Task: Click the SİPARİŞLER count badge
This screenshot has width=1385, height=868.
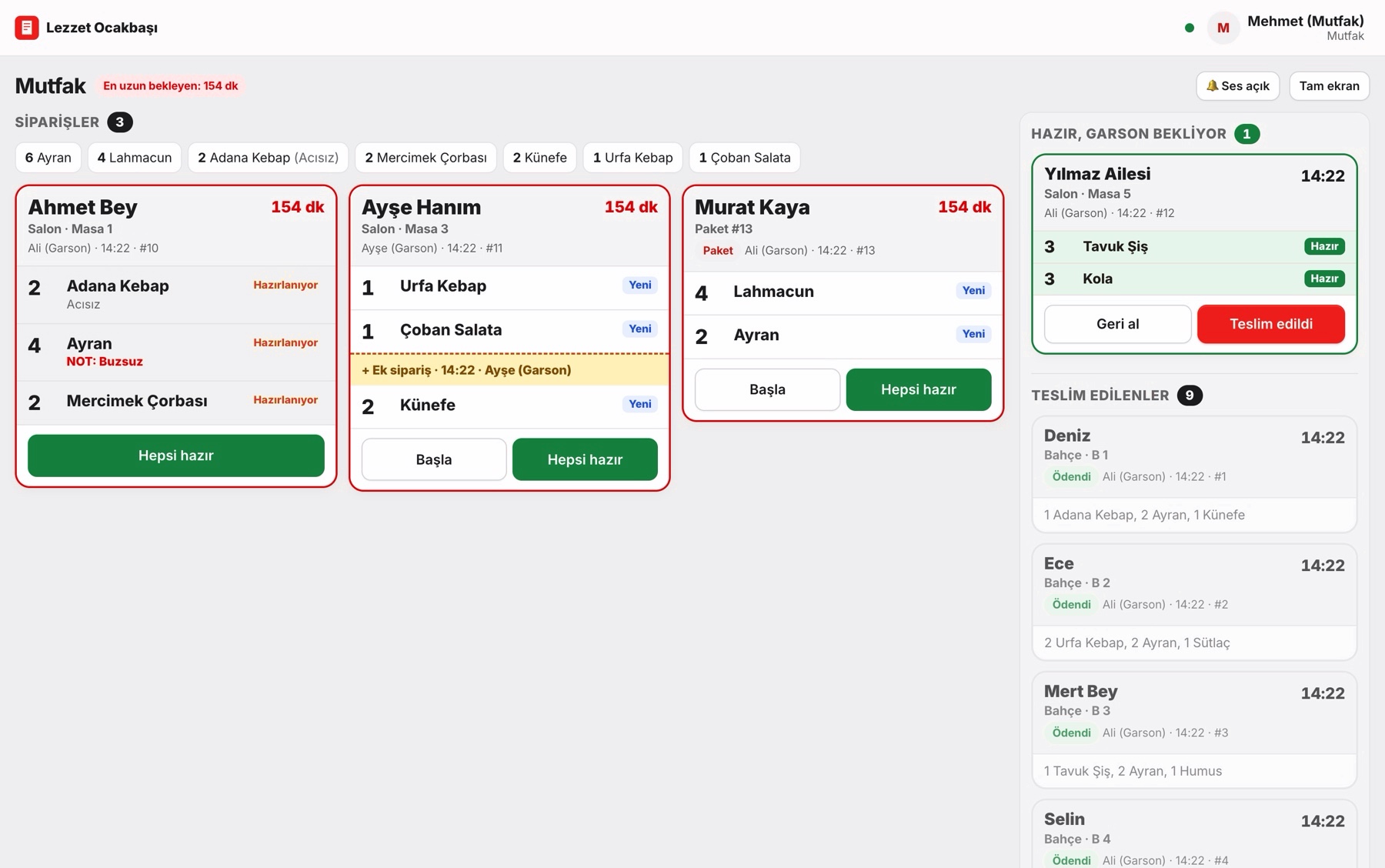Action: 120,122
